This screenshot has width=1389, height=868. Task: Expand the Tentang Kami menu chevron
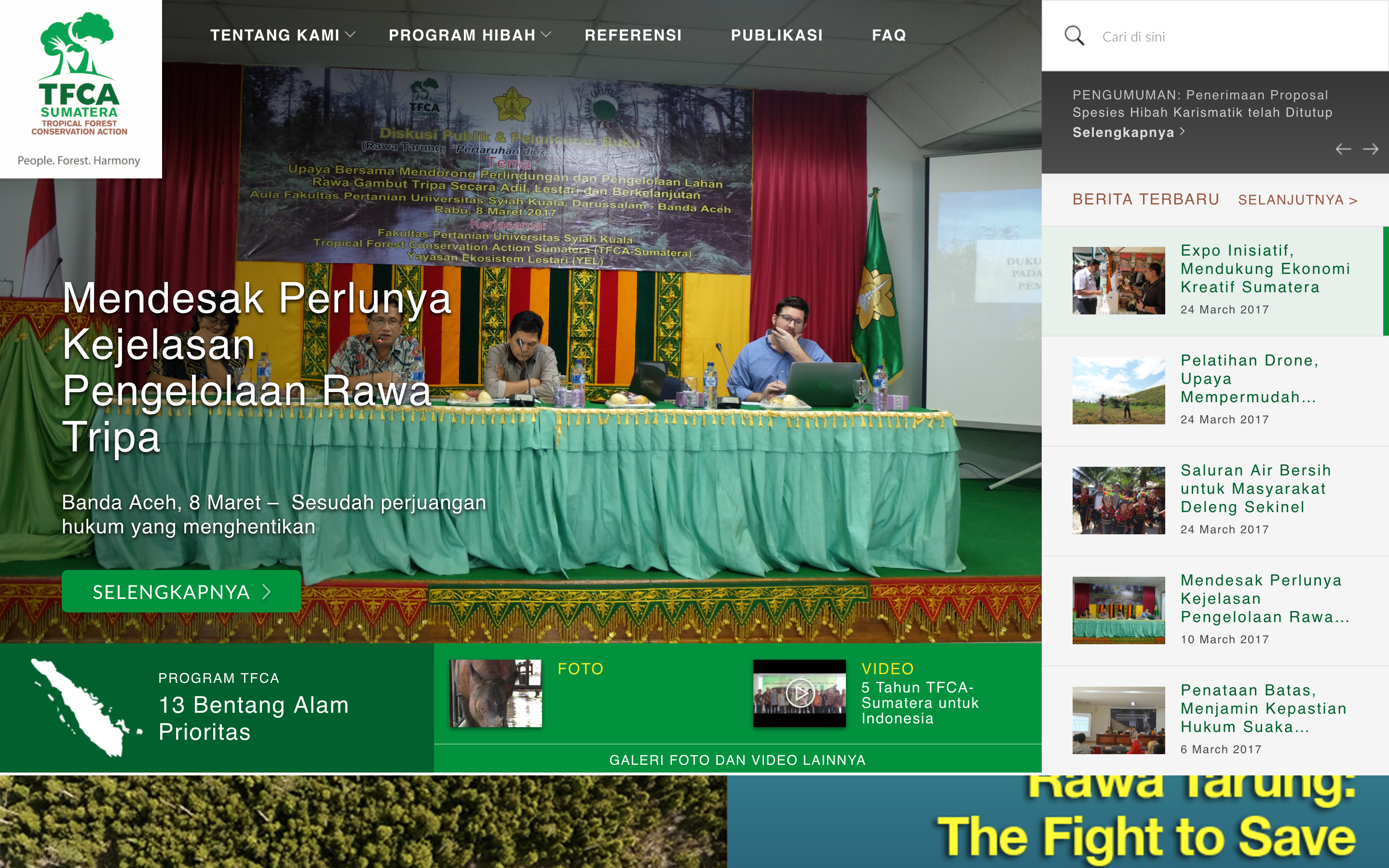point(350,34)
